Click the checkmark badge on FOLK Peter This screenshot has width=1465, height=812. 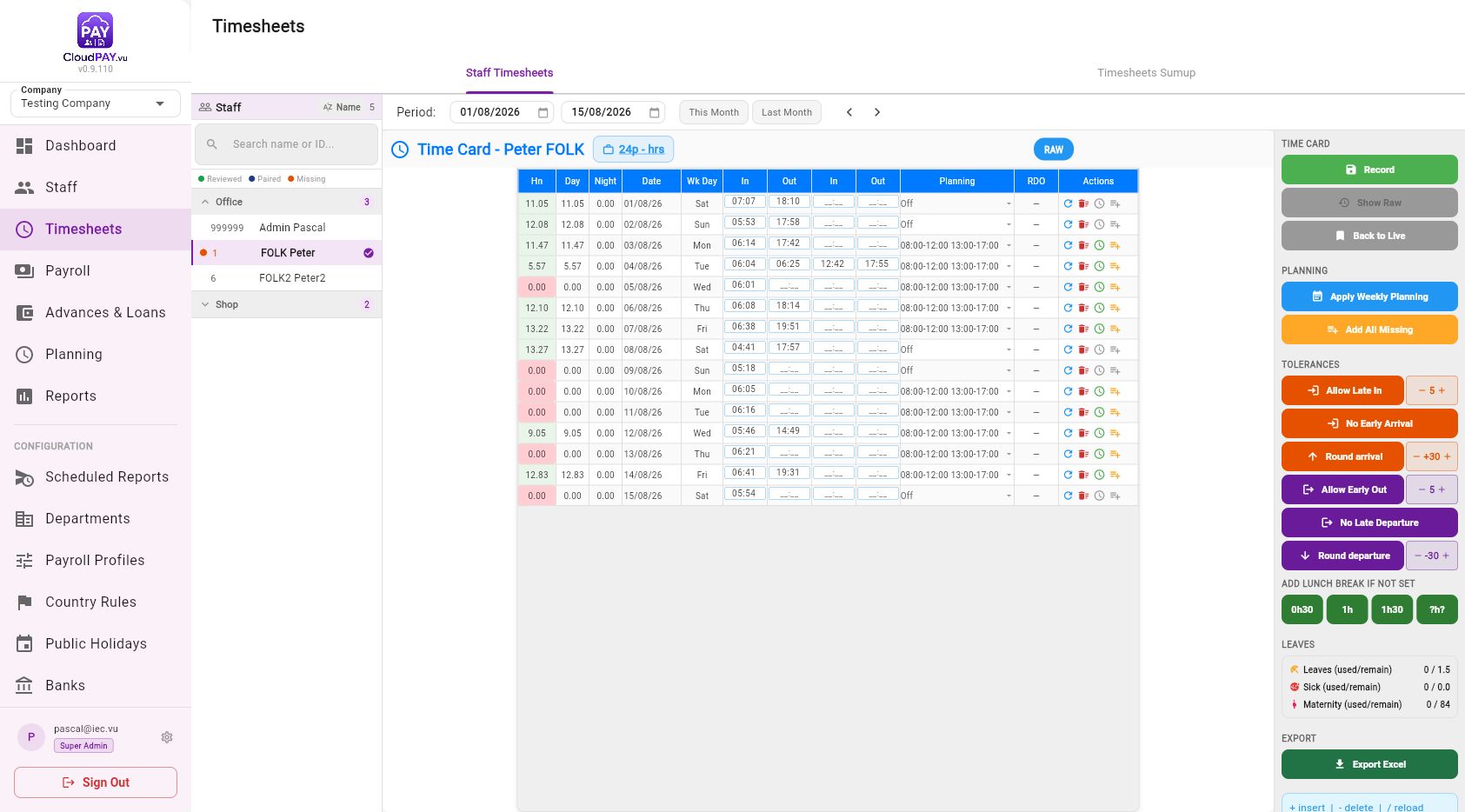[369, 253]
